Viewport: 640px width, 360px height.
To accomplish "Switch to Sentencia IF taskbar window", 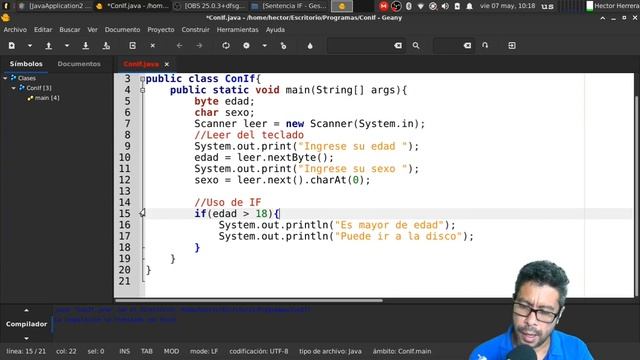I will 289,6.
